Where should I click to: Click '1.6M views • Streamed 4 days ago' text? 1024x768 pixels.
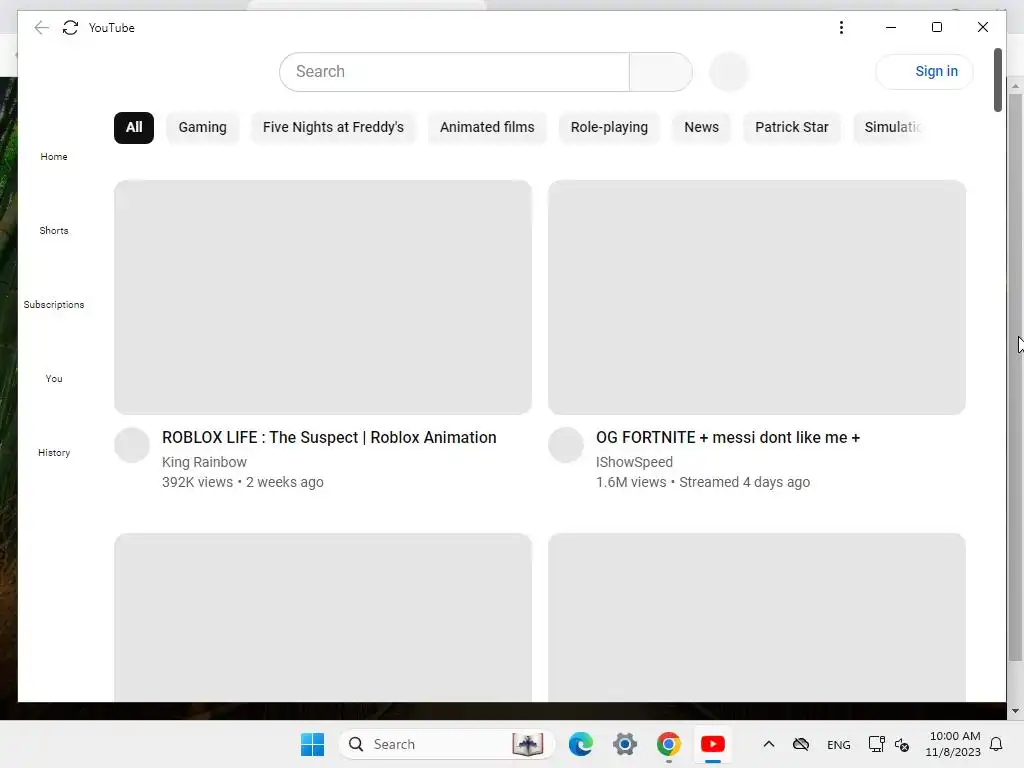click(x=703, y=482)
